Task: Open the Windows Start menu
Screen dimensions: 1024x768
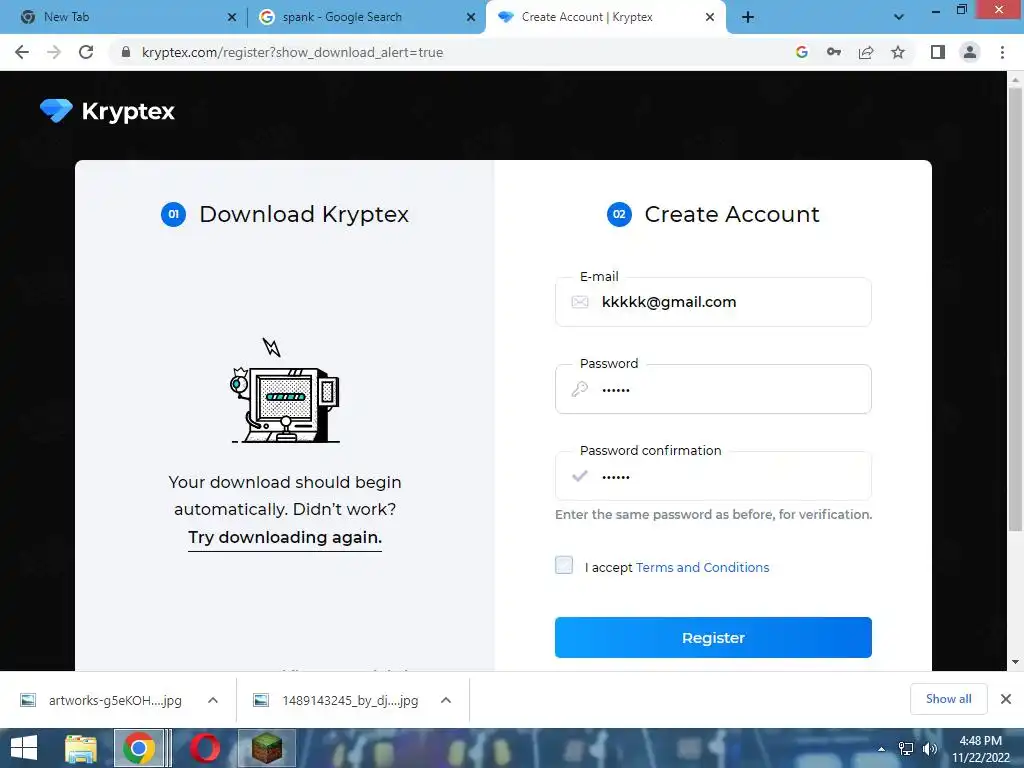Action: click(x=24, y=748)
